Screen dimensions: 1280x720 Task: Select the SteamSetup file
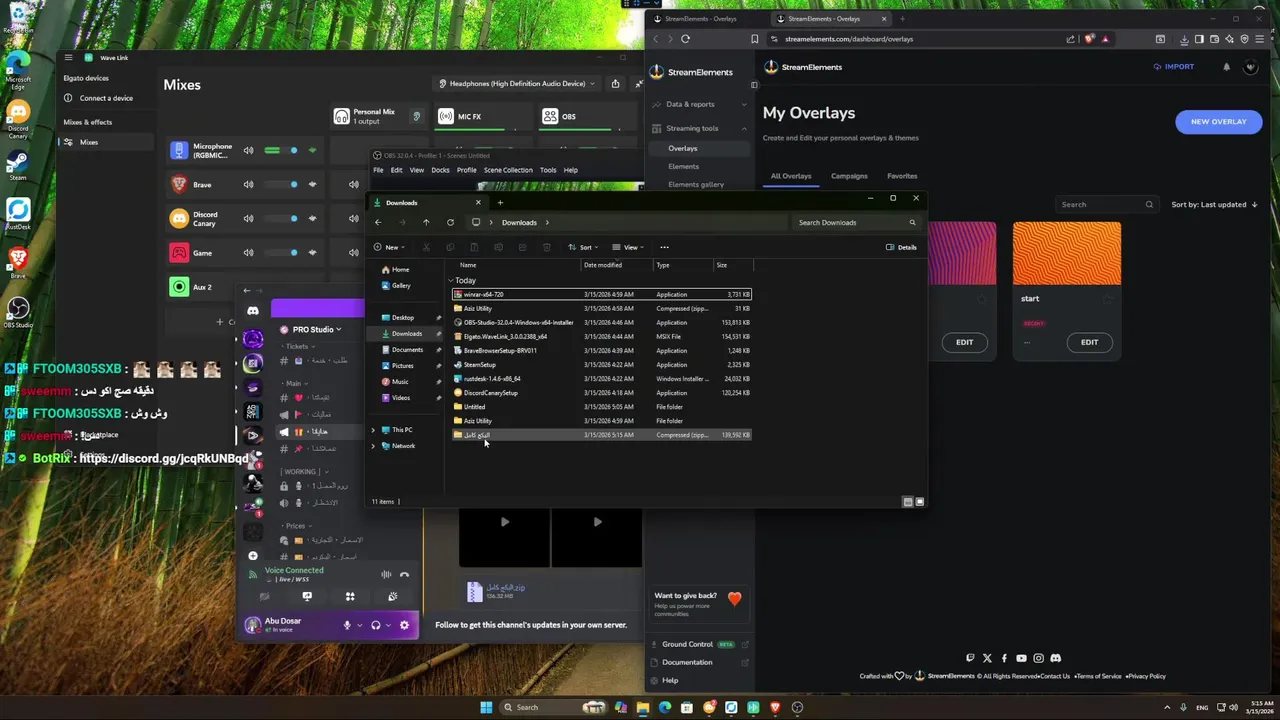pos(601,364)
